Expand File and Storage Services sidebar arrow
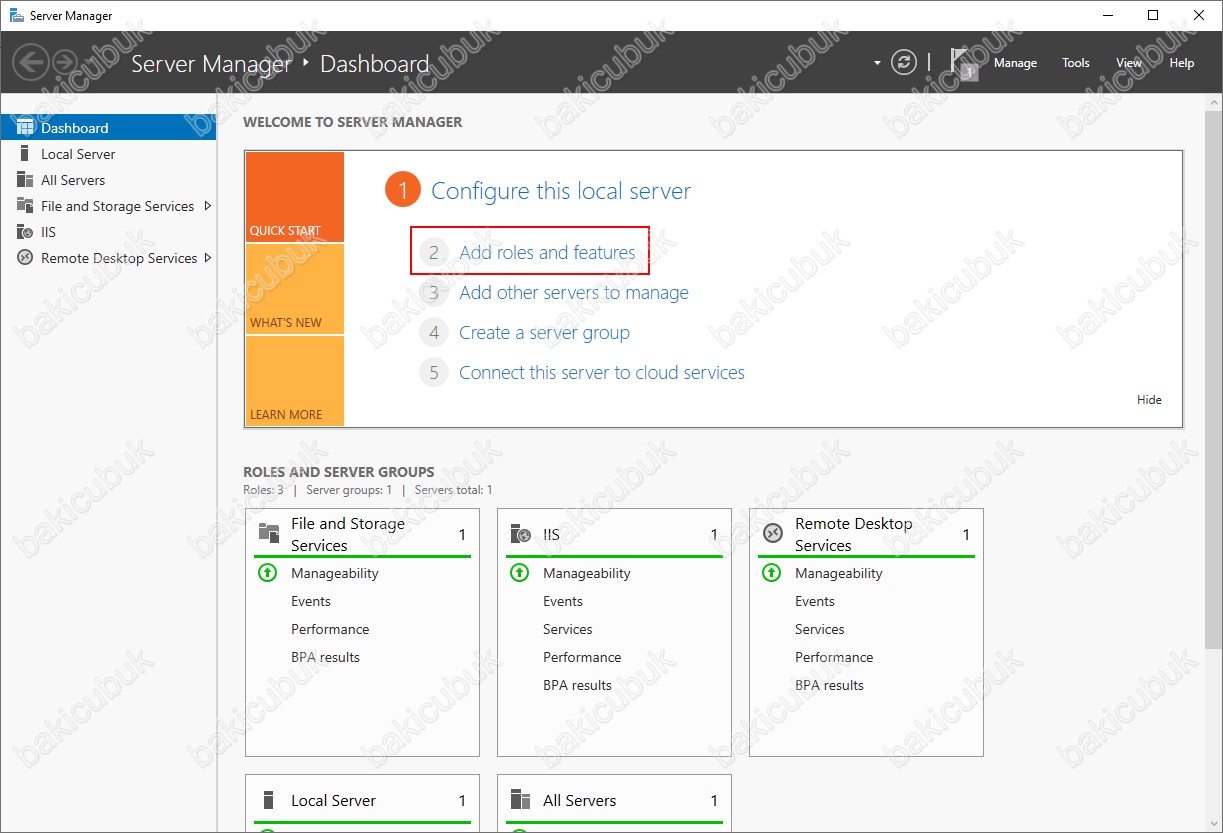This screenshot has height=833, width=1223. [208, 206]
